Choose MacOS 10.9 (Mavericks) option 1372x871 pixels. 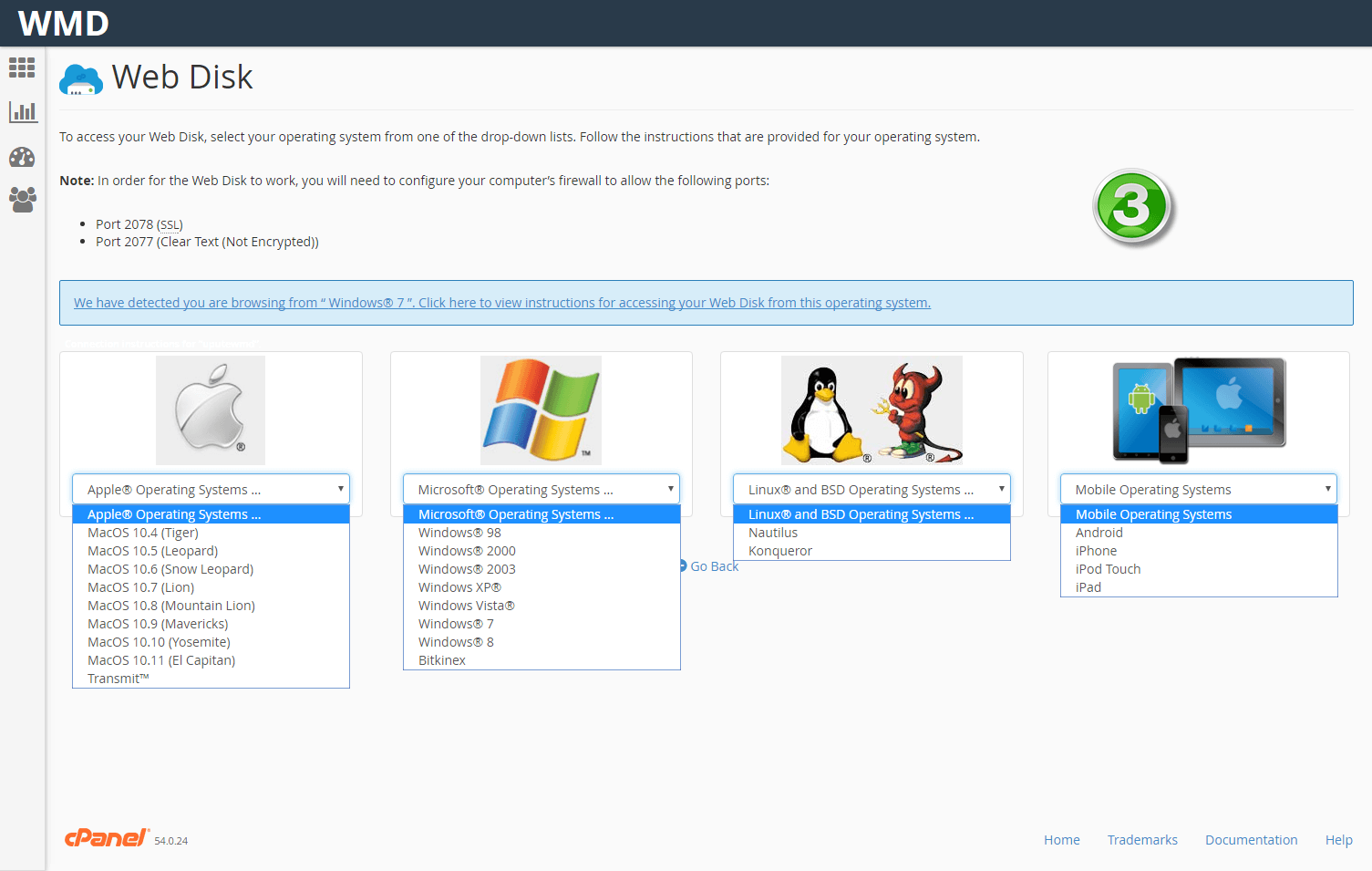pyautogui.click(x=211, y=624)
